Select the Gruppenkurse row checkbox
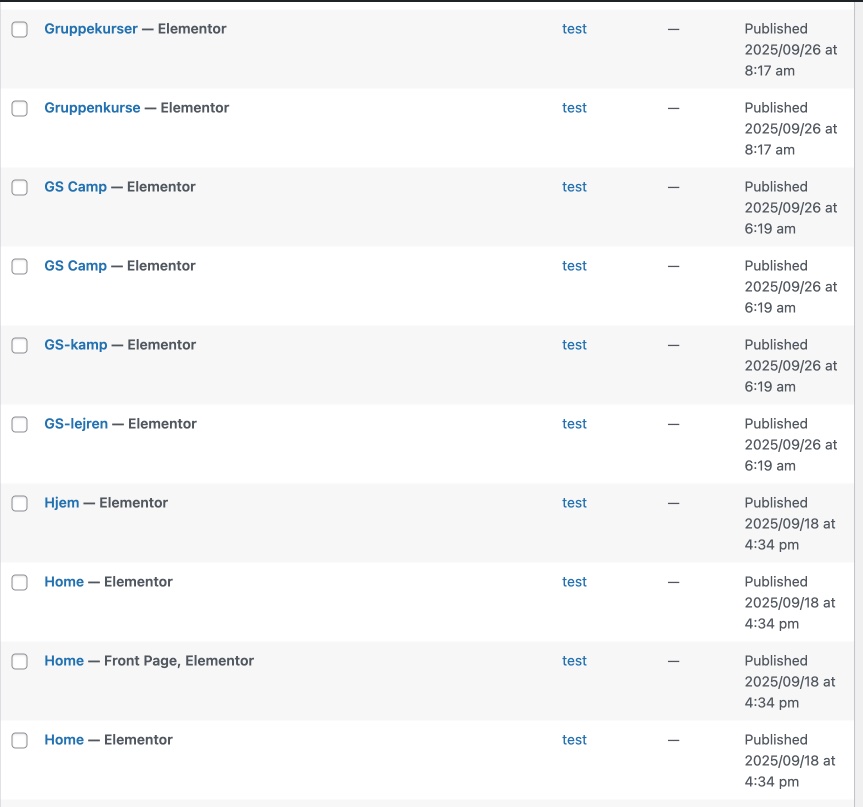The width and height of the screenshot is (863, 807). [x=19, y=109]
